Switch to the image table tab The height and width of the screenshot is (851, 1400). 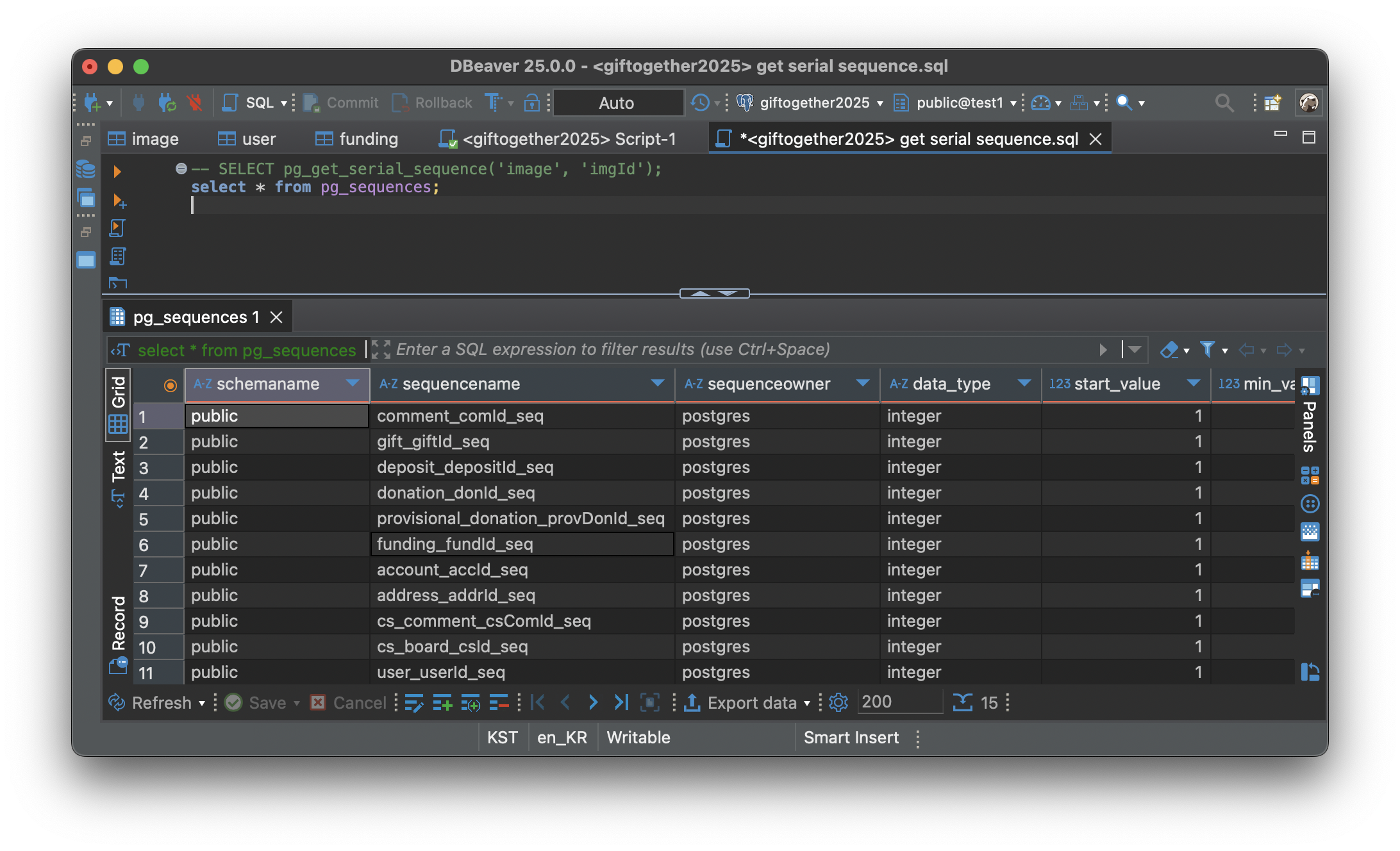(144, 139)
